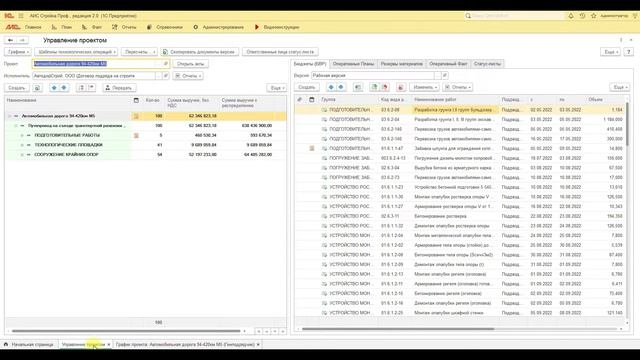This screenshot has height=360, width=640.
Task: Open Шаблоны технологических операций dropdown
Action: point(76,52)
